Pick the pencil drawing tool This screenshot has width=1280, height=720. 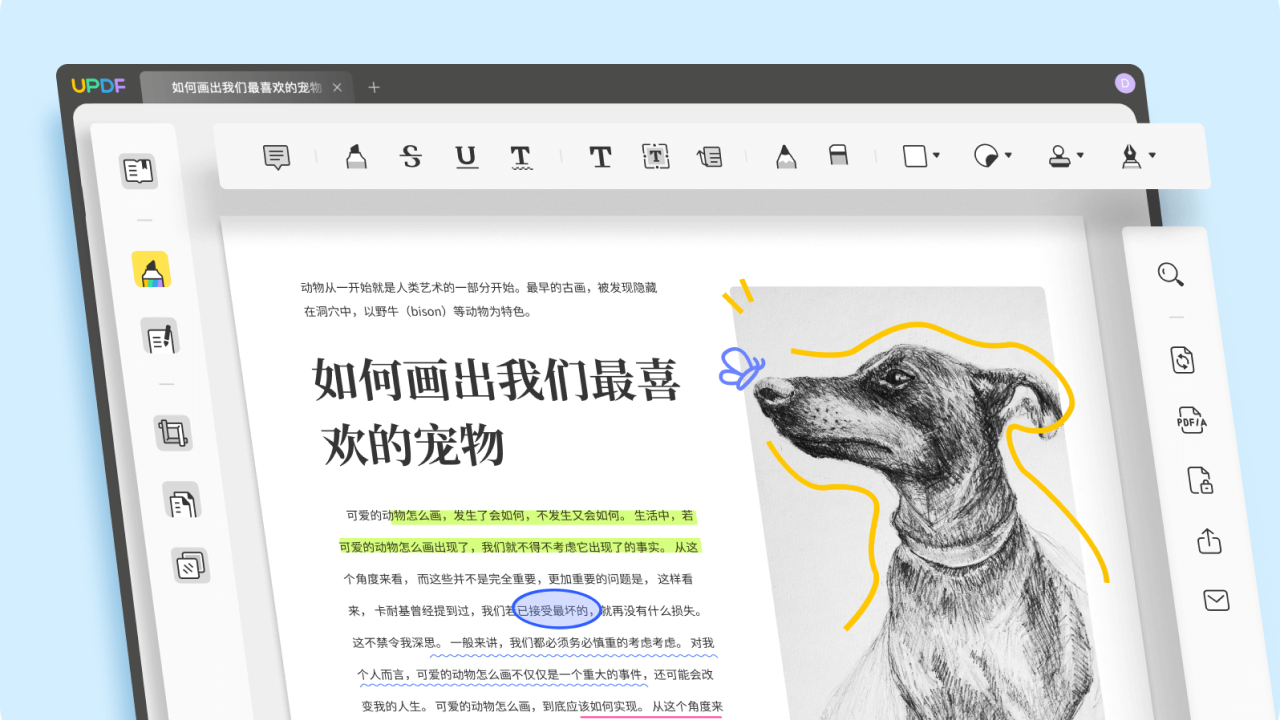pos(784,156)
